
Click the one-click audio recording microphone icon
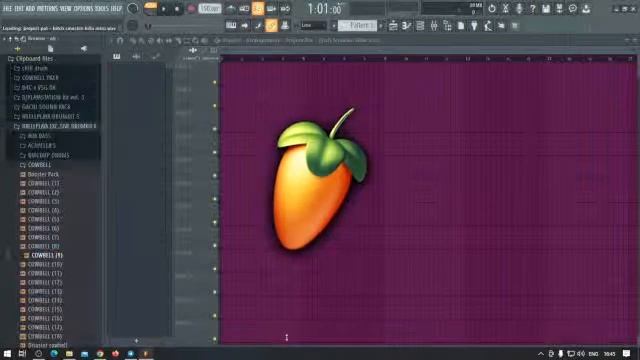tap(519, 9)
